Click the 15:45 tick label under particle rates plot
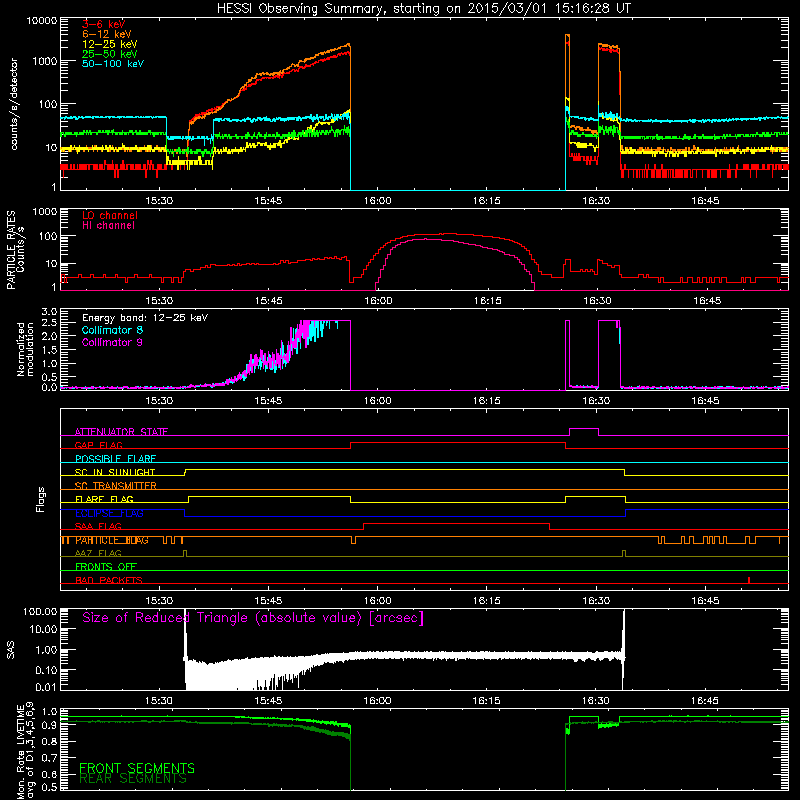This screenshot has height=800, width=800. [268, 301]
